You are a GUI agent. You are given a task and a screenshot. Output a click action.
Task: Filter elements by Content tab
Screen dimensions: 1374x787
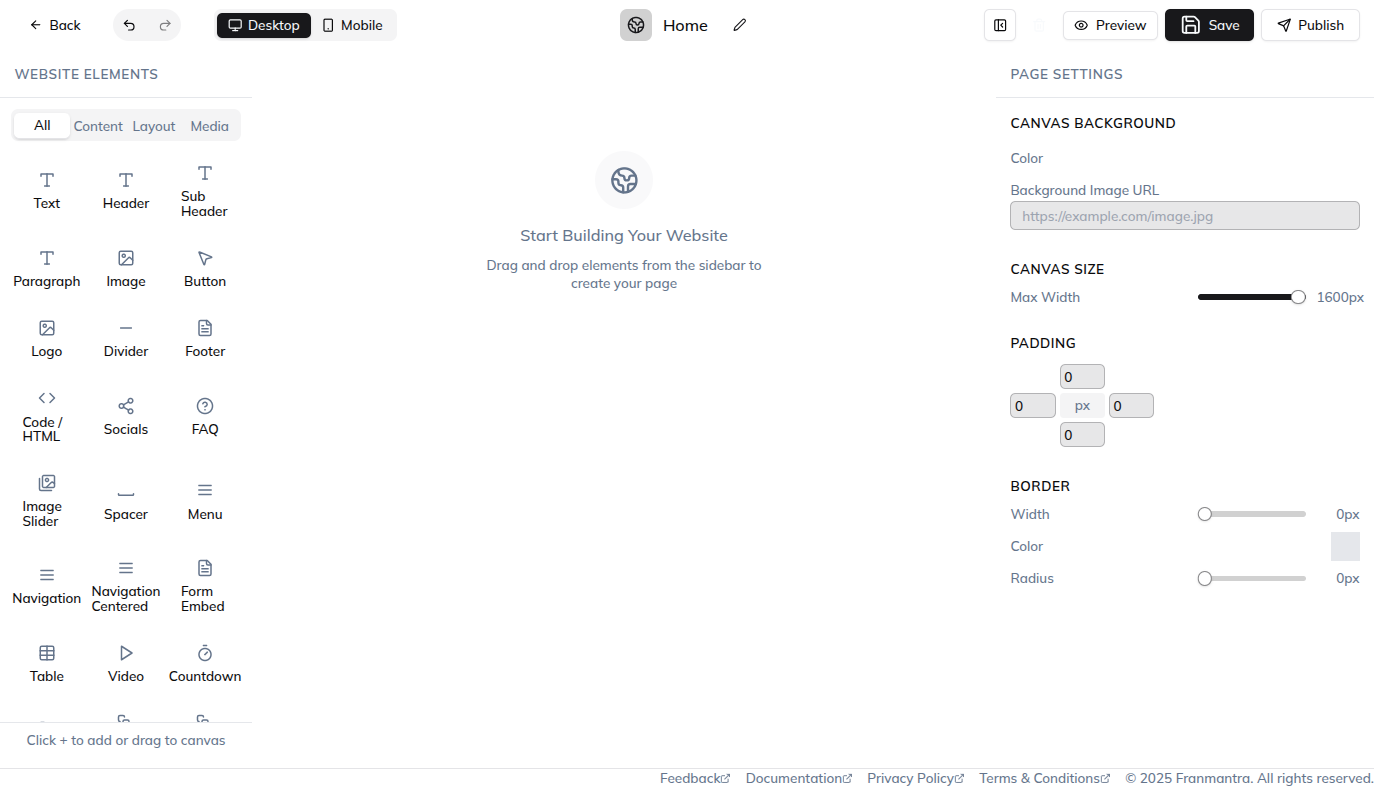[98, 126]
